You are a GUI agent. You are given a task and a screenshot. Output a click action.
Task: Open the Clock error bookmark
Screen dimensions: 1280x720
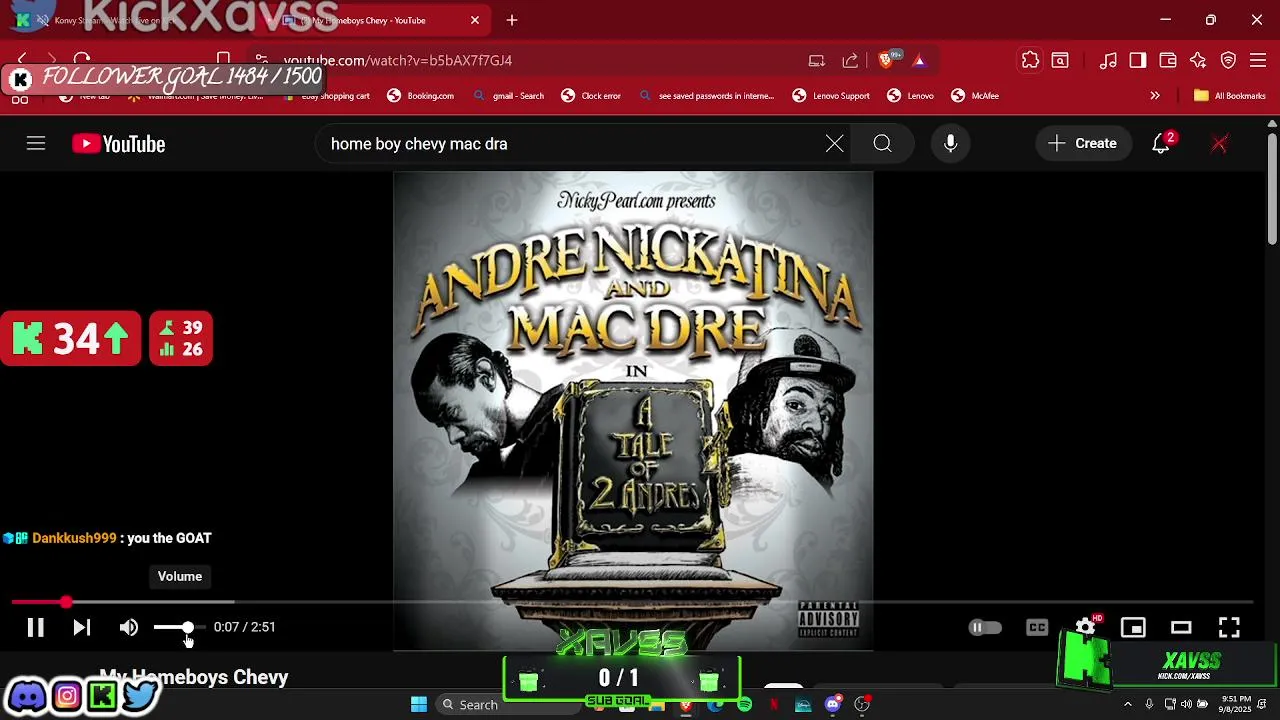[x=591, y=96]
